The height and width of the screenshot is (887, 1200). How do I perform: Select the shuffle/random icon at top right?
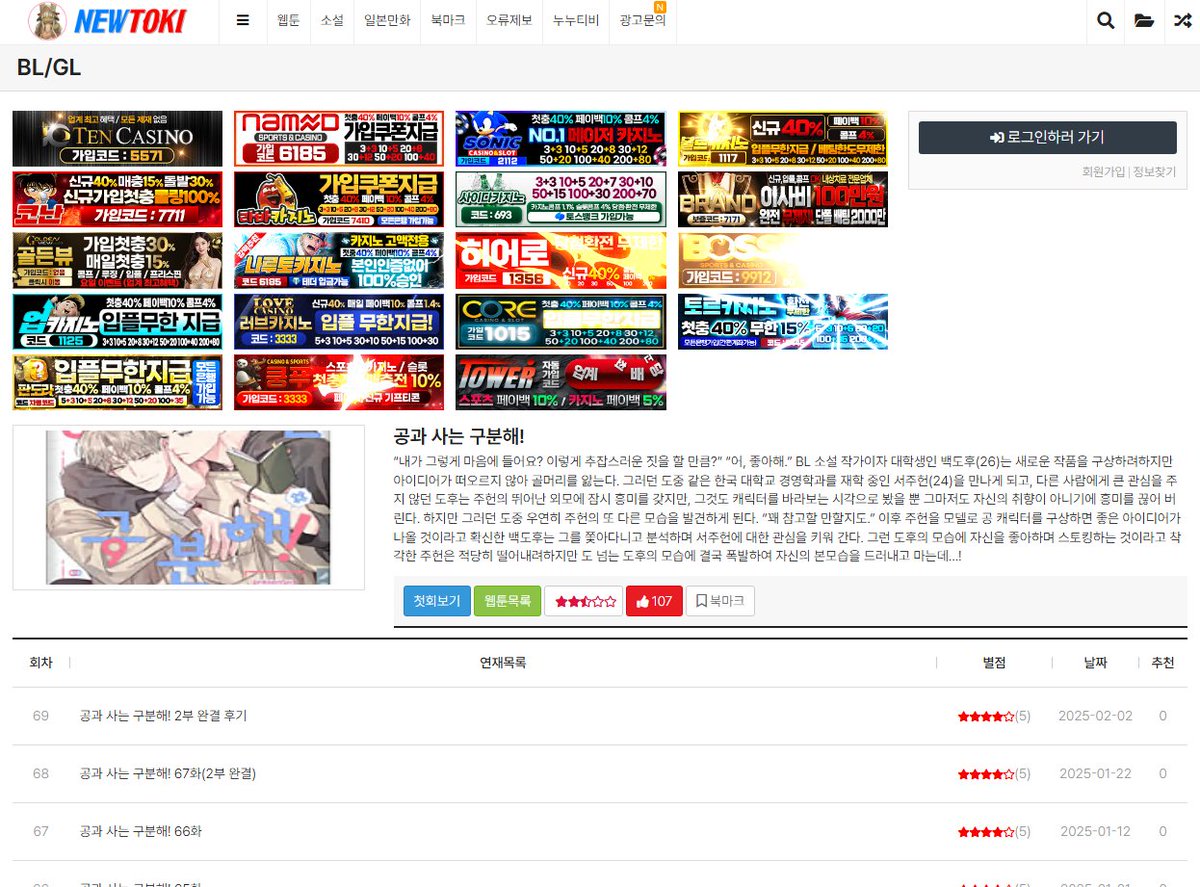tap(1181, 19)
